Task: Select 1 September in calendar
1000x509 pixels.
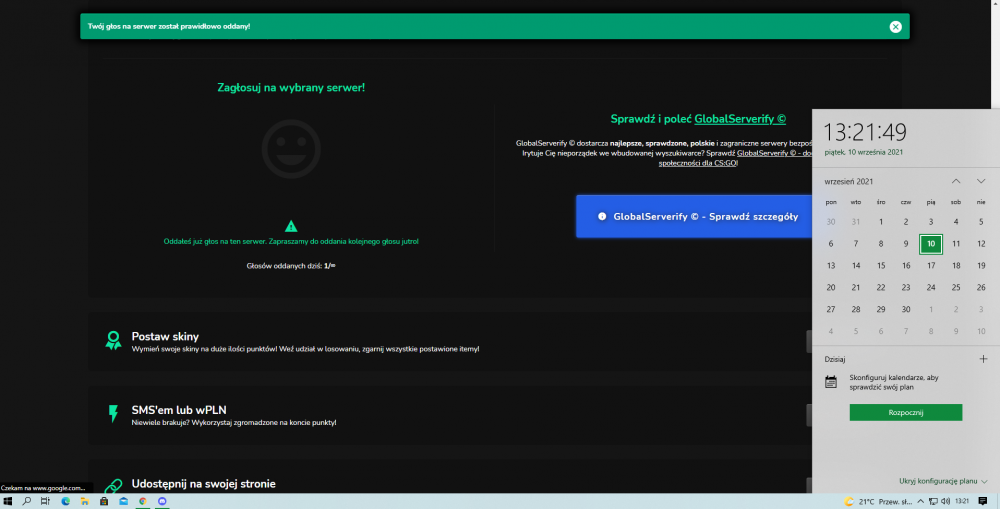Action: click(881, 222)
